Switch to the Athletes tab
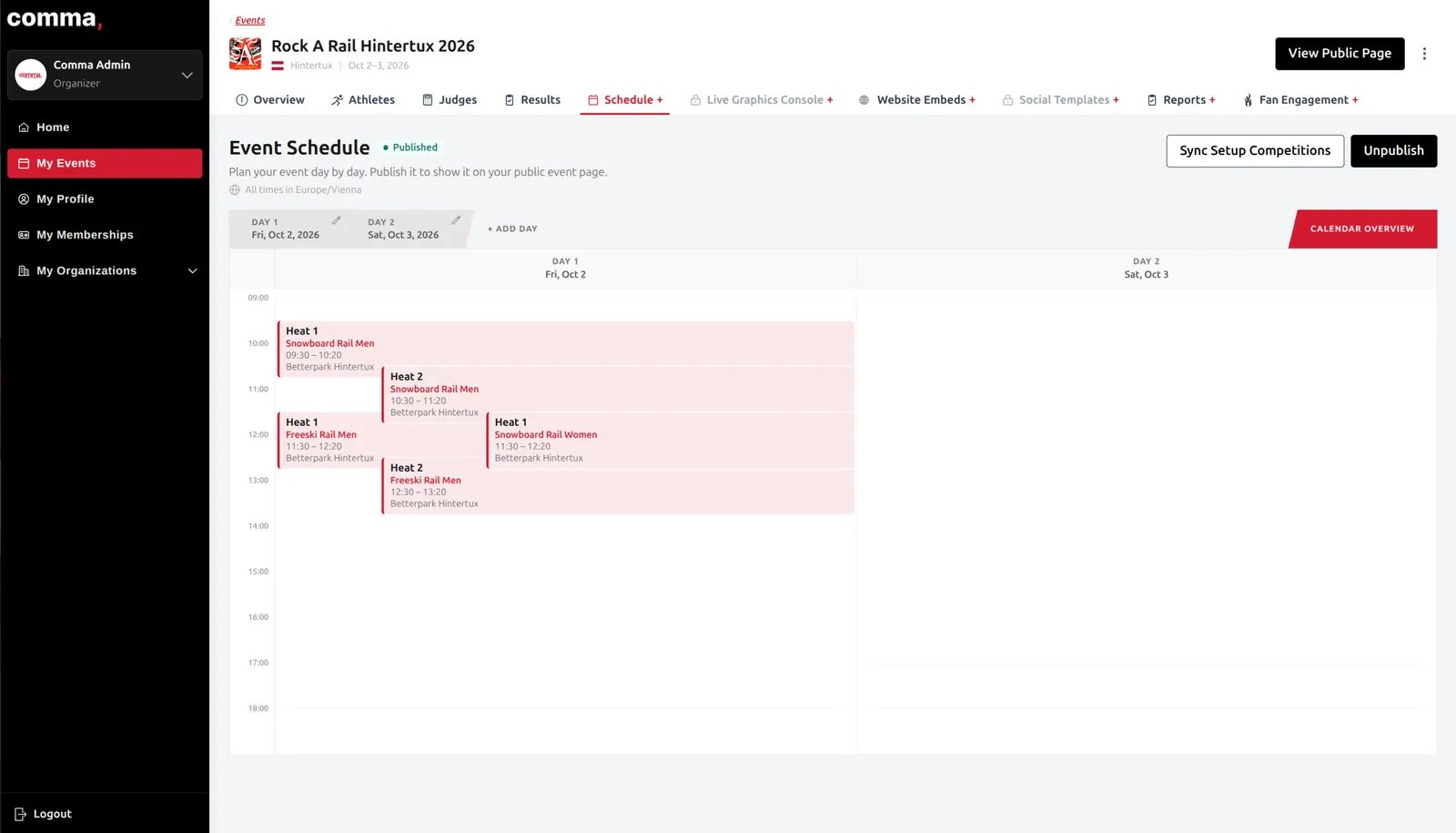This screenshot has width=1456, height=833. click(363, 100)
